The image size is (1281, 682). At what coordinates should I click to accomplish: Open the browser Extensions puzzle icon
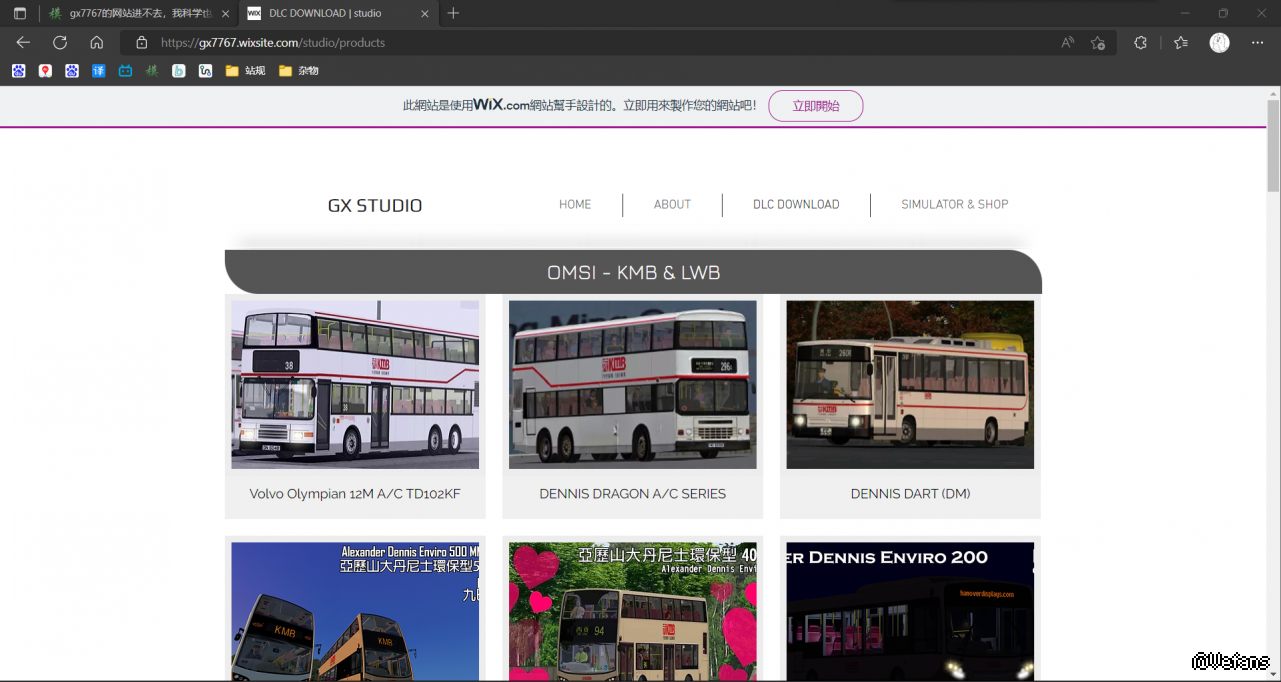[x=1140, y=43]
